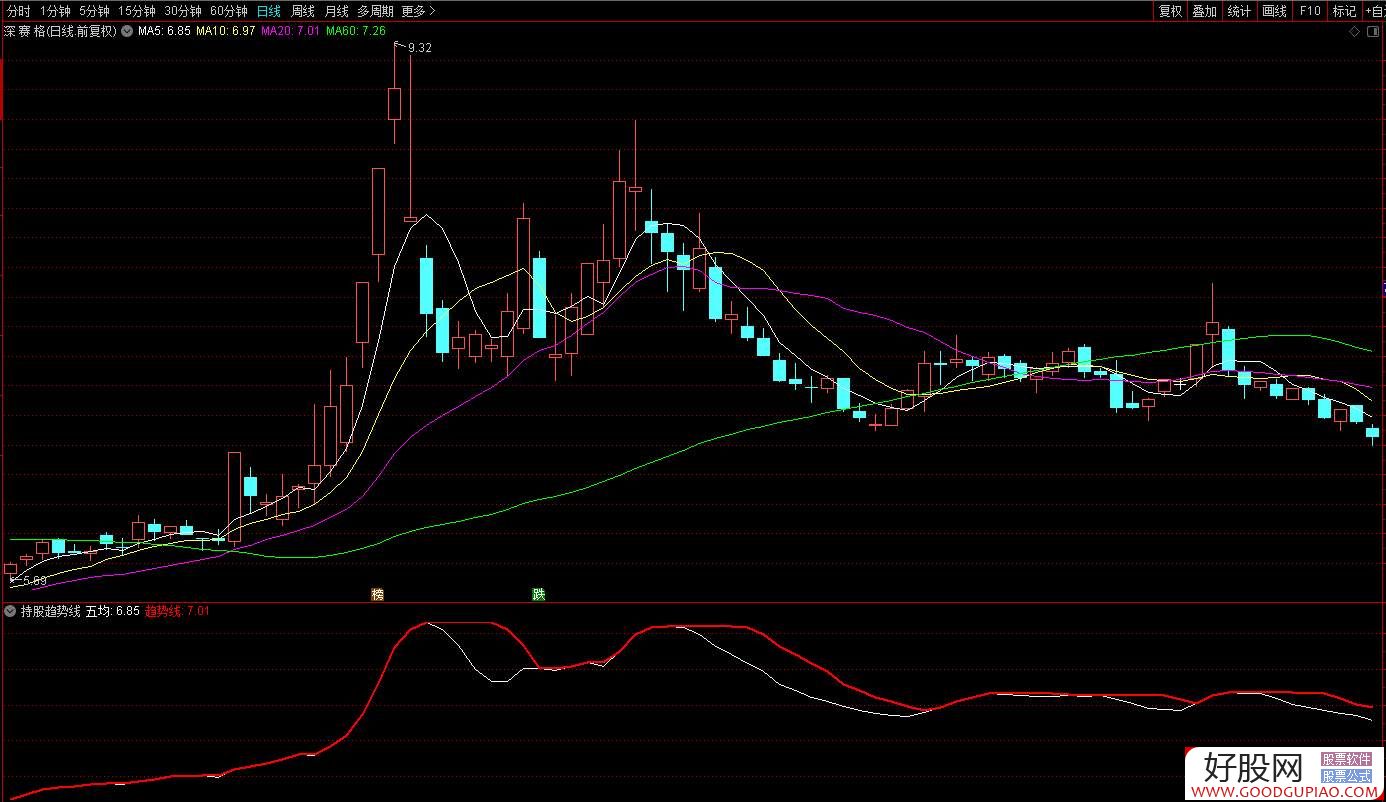The width and height of the screenshot is (1386, 802).
Task: Click the 9.32 high price label
Action: [x=420, y=48]
